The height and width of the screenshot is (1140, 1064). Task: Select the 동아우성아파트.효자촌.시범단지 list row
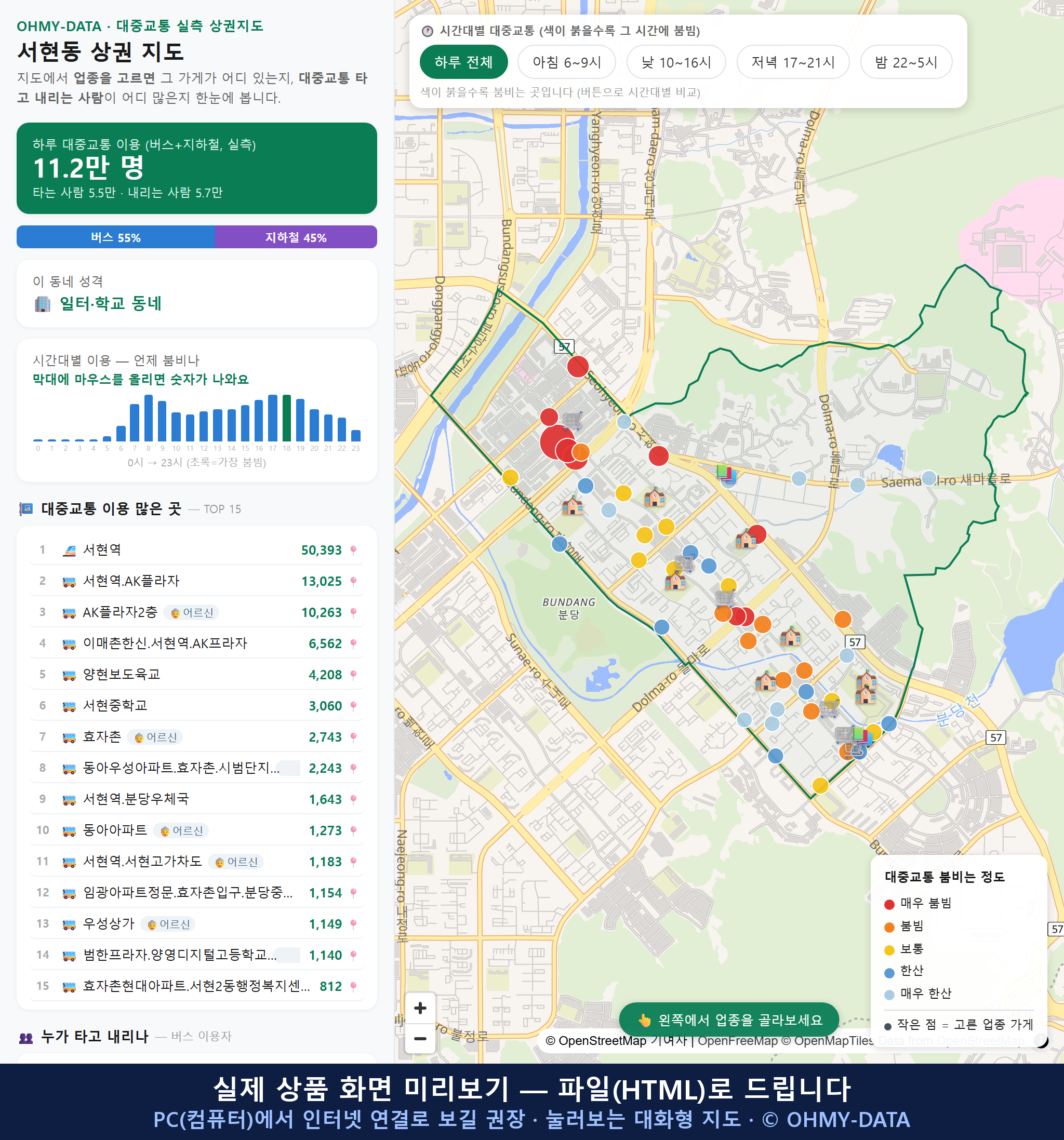coord(197,768)
